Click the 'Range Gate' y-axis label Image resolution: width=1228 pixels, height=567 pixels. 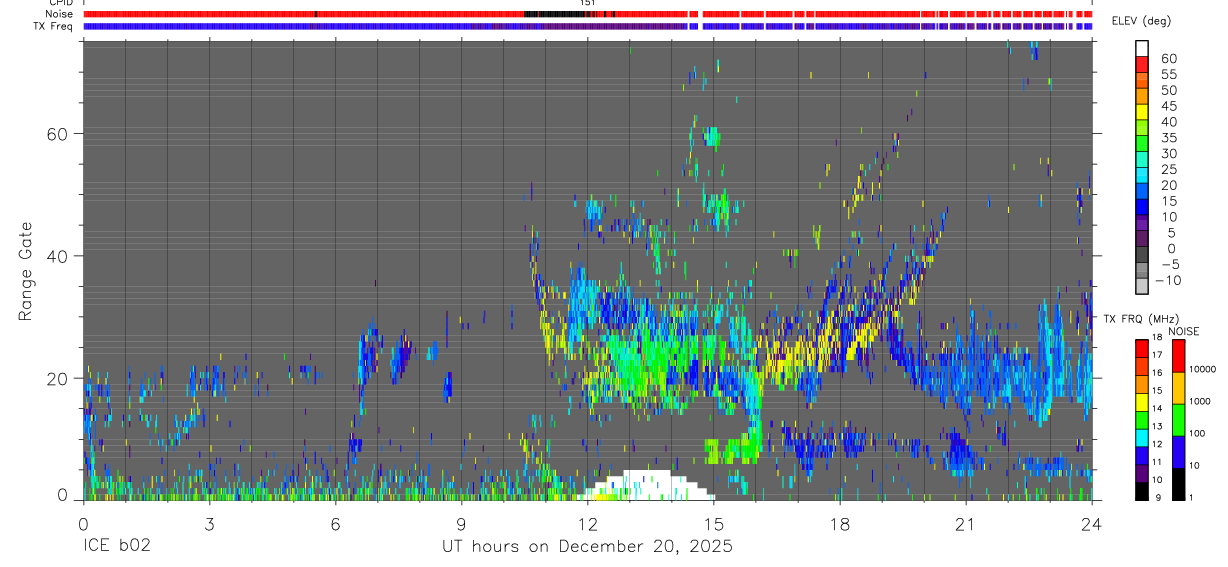click(27, 271)
